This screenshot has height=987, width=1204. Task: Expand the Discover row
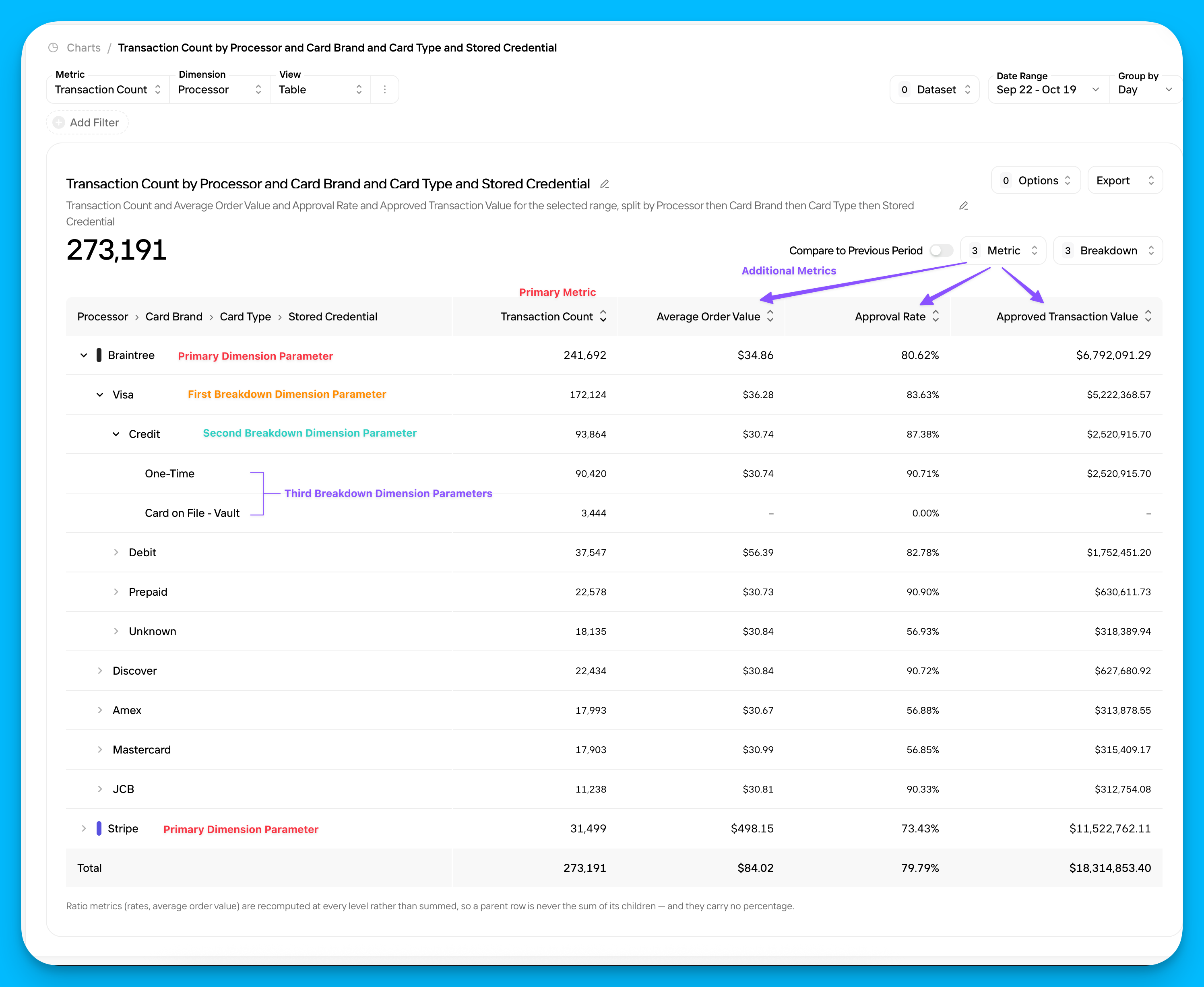click(x=100, y=671)
